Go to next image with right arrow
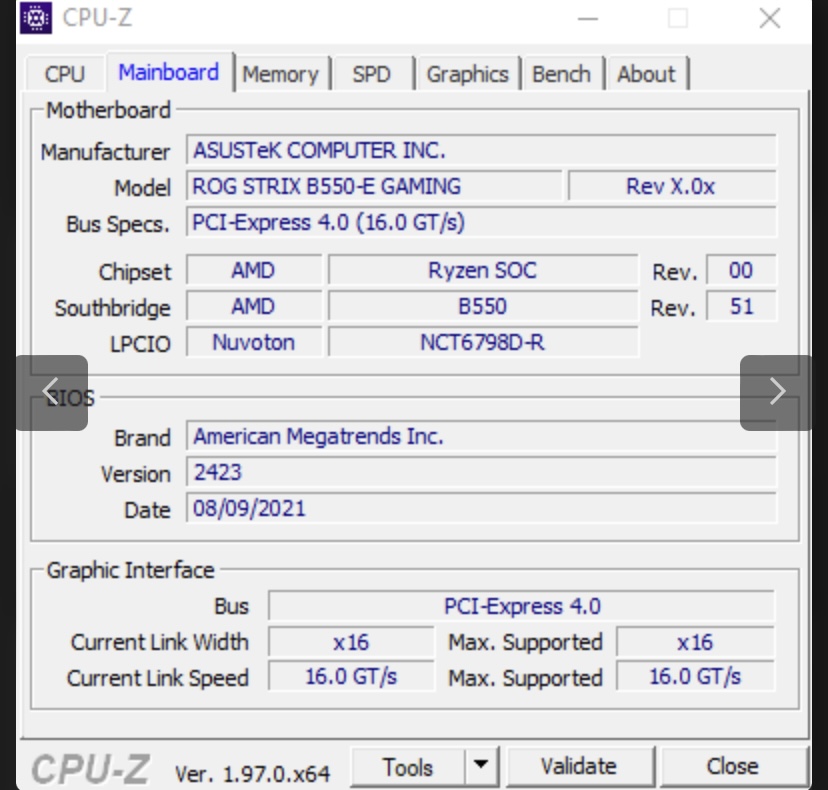828x790 pixels. coord(776,392)
